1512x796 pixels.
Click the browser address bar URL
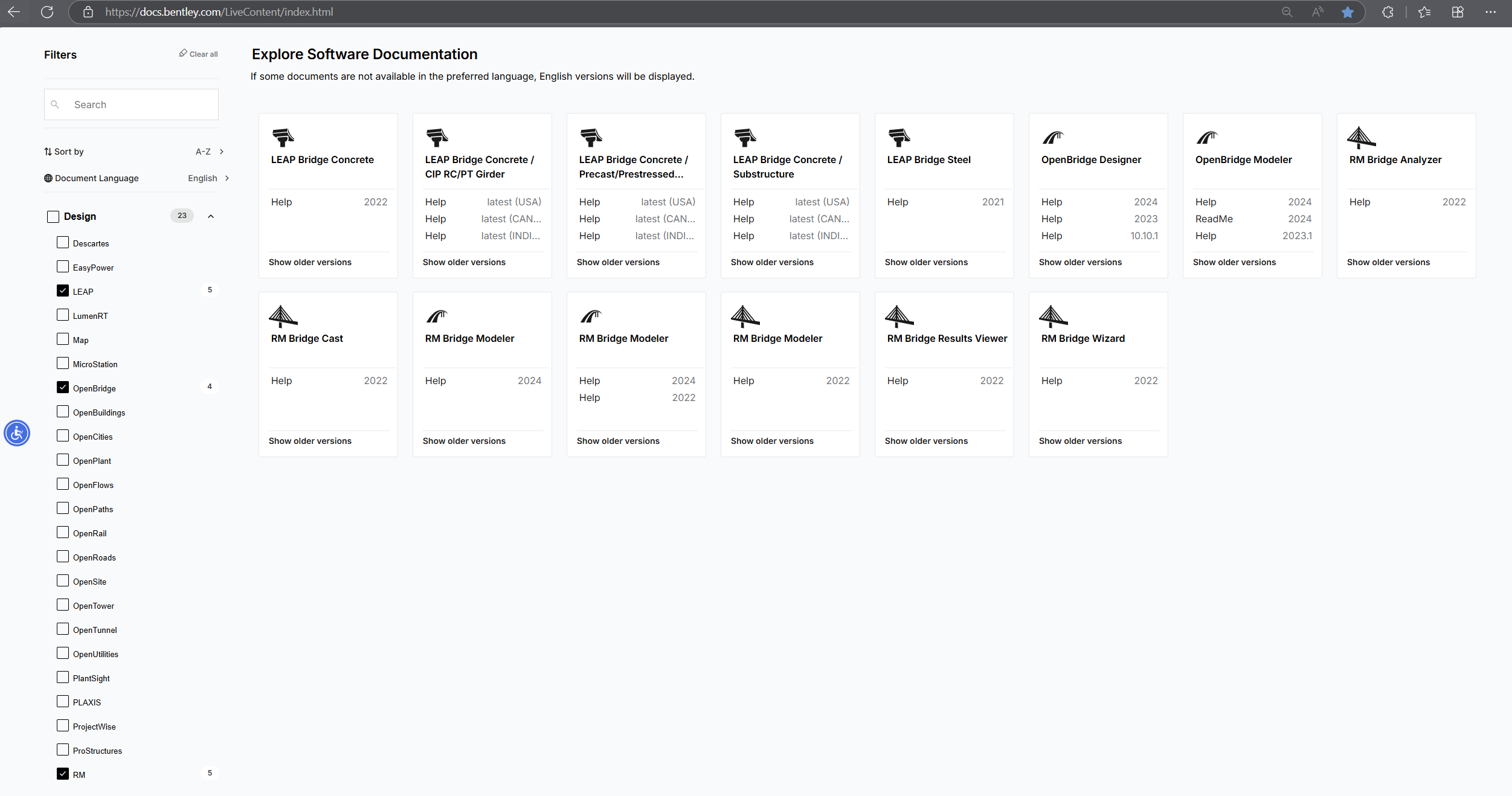(x=219, y=12)
